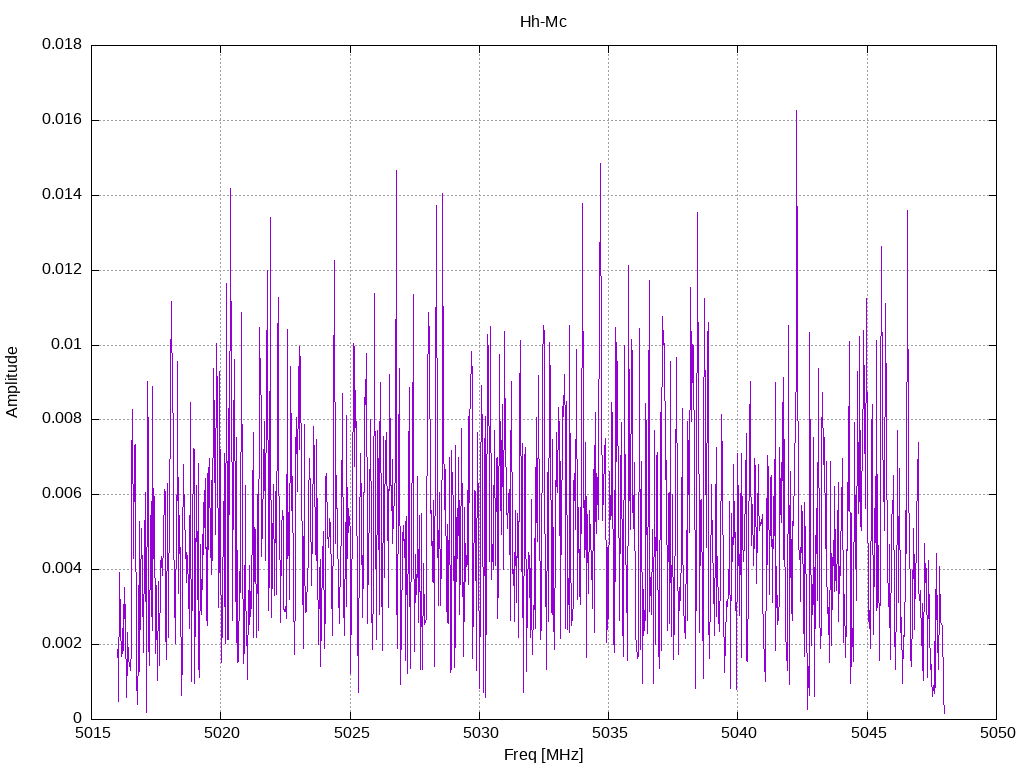Viewport: 1024px width, 768px height.
Task: Click the 0.018 y-axis tick label
Action: (x=62, y=44)
